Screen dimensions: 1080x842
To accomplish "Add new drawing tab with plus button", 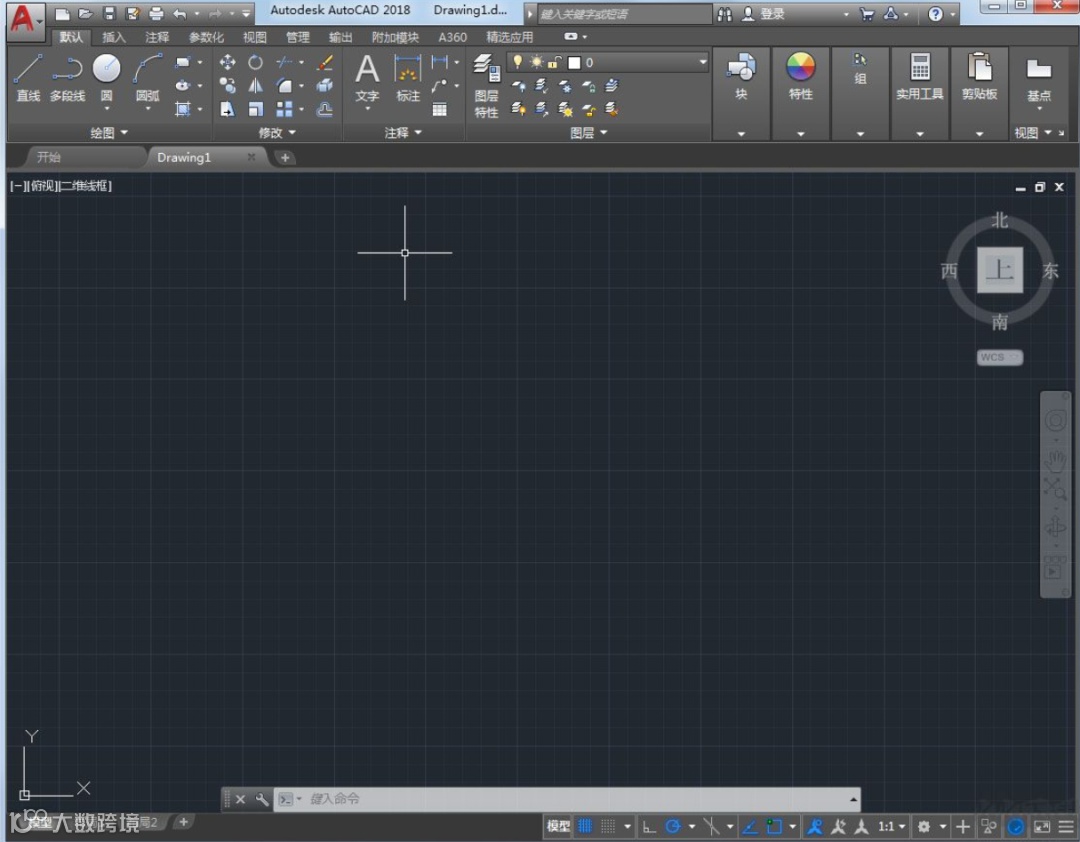I will tap(284, 158).
